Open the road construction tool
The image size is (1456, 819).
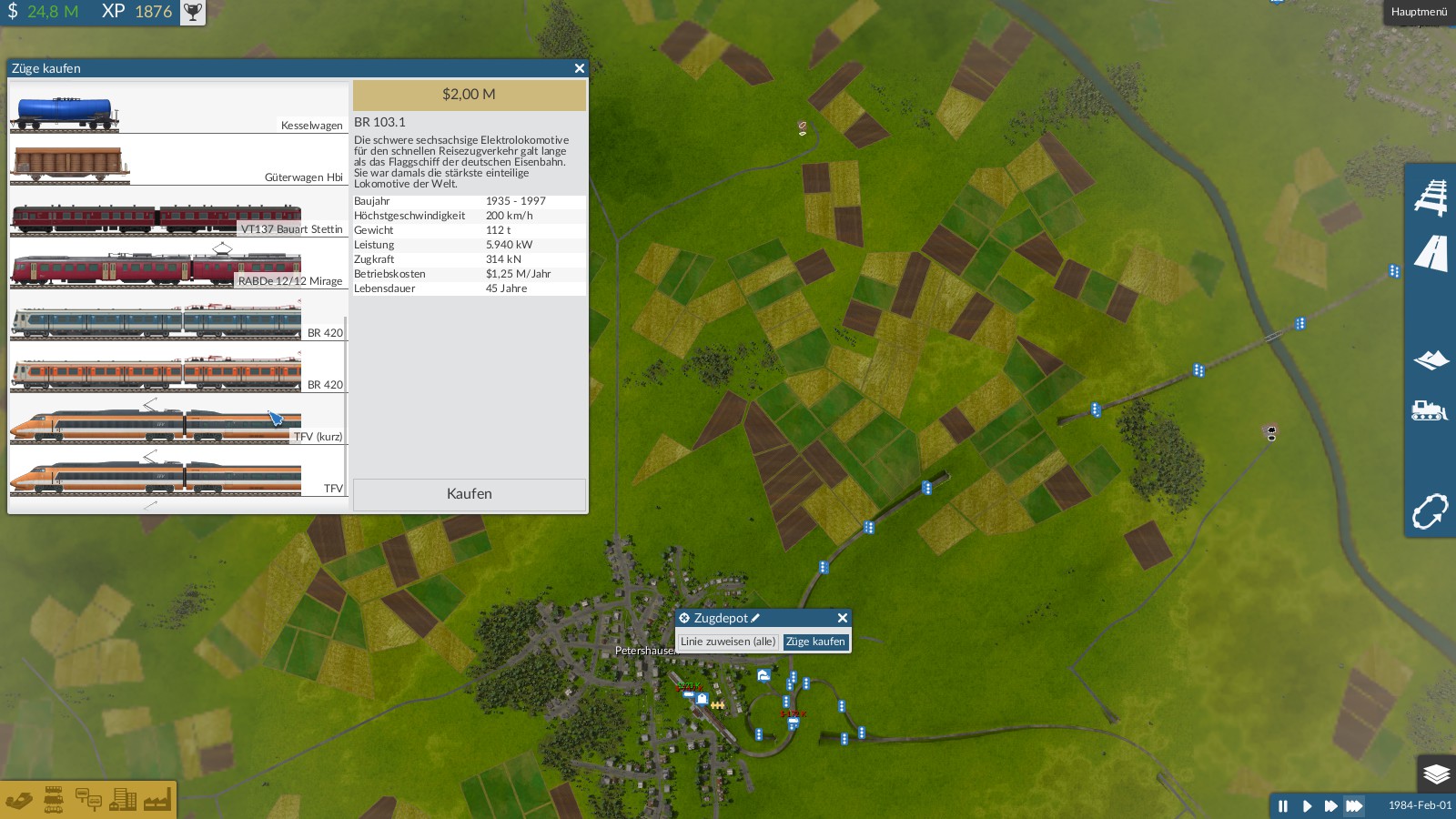[1431, 253]
